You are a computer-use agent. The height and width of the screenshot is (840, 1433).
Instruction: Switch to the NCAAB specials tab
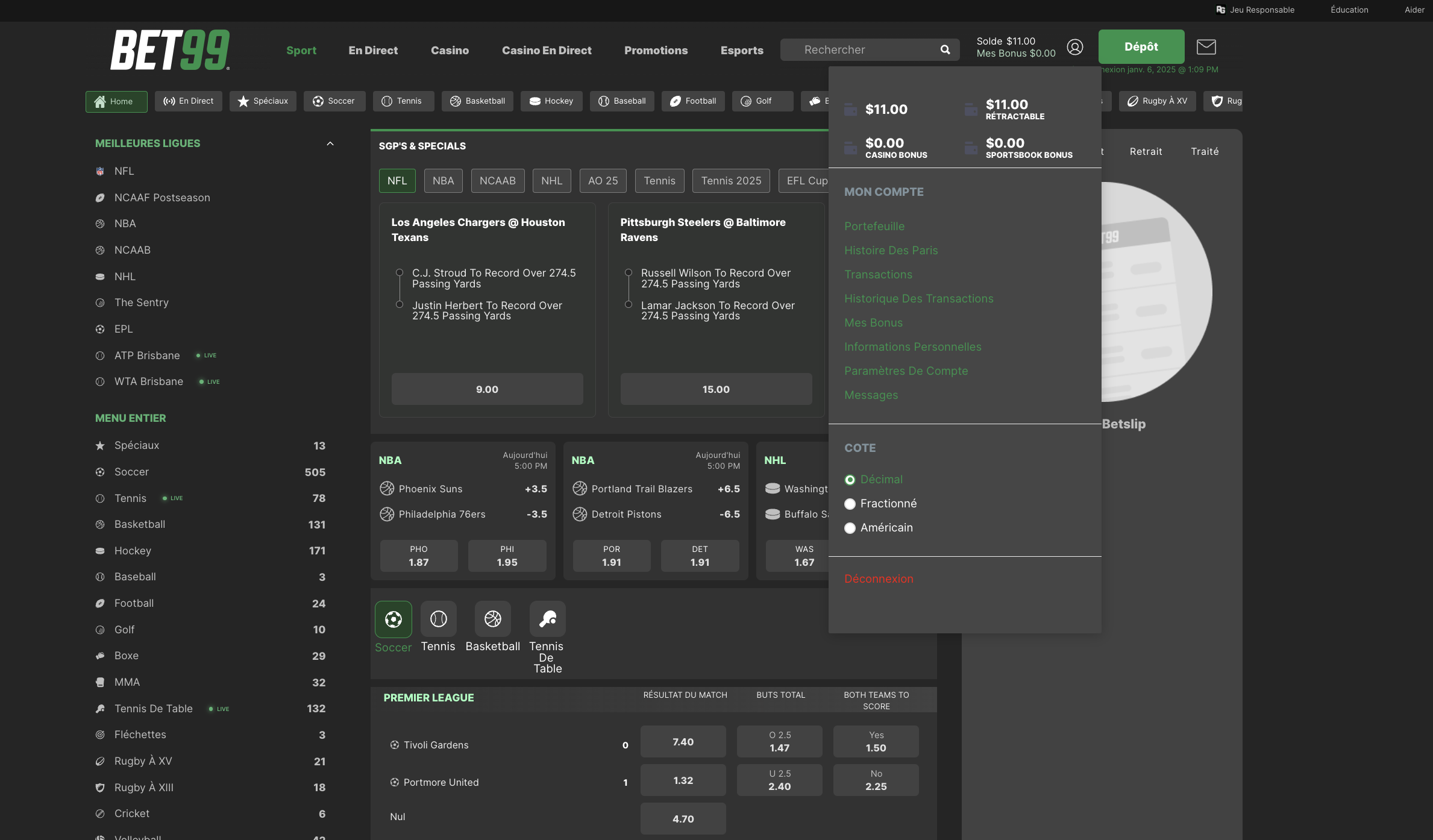(498, 181)
